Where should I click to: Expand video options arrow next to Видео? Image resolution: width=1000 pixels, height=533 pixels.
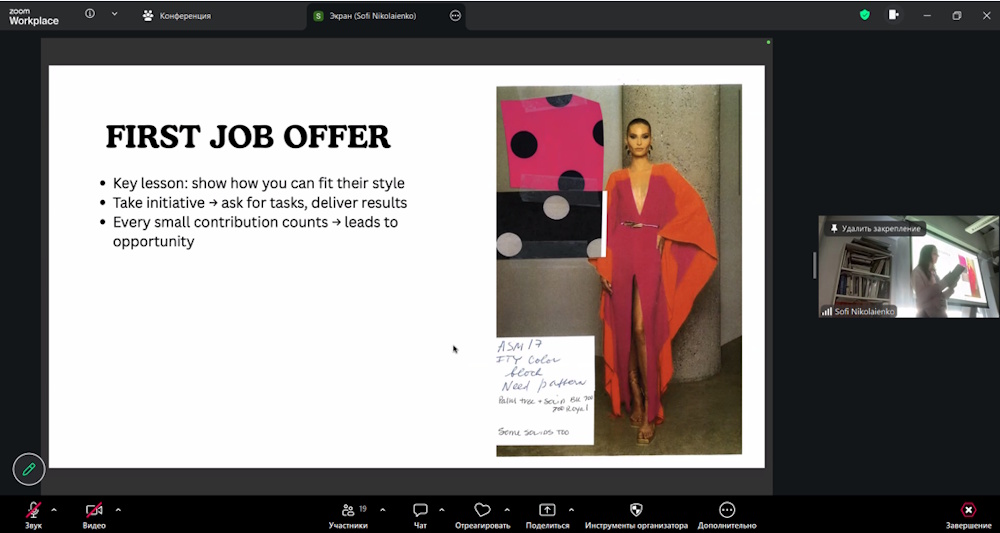click(118, 510)
